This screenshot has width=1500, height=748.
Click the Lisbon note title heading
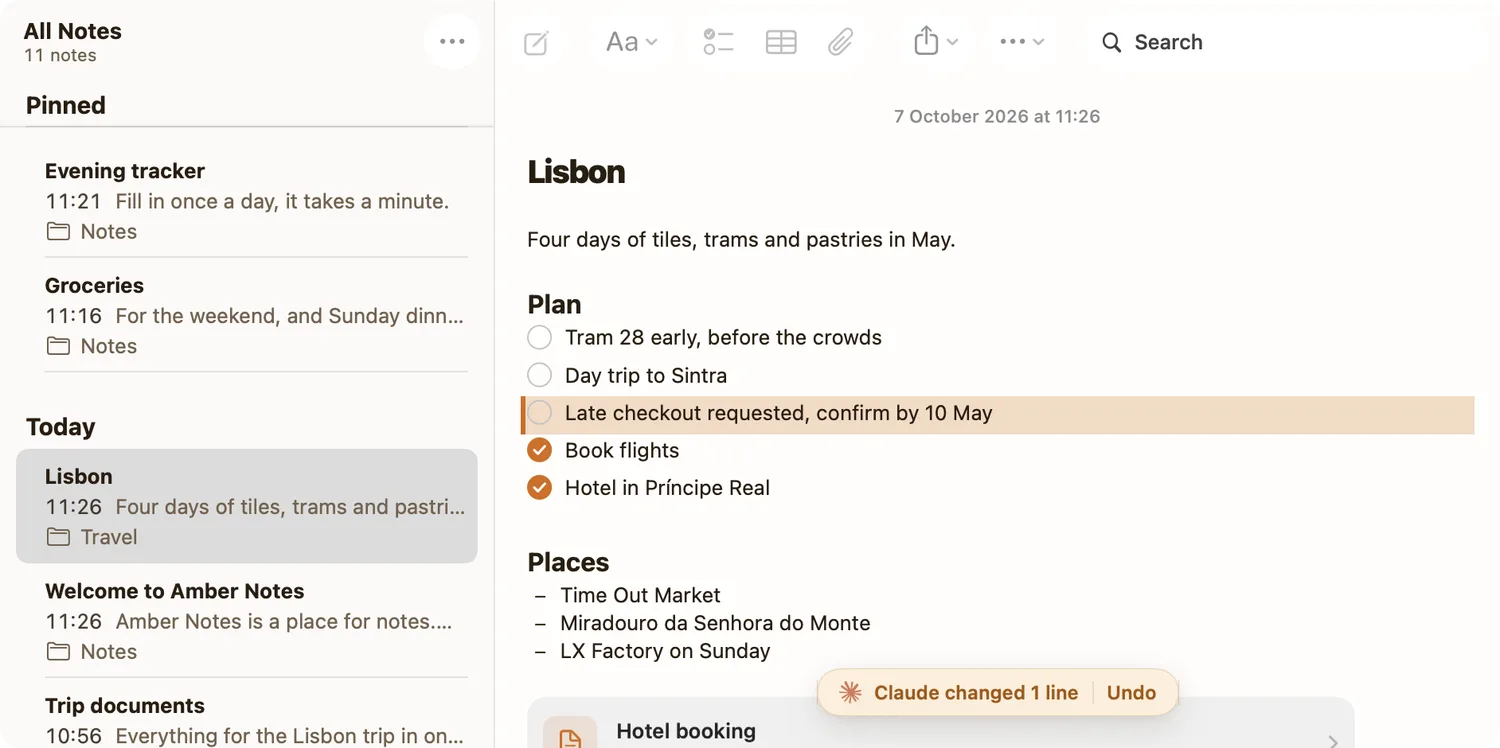click(x=576, y=172)
